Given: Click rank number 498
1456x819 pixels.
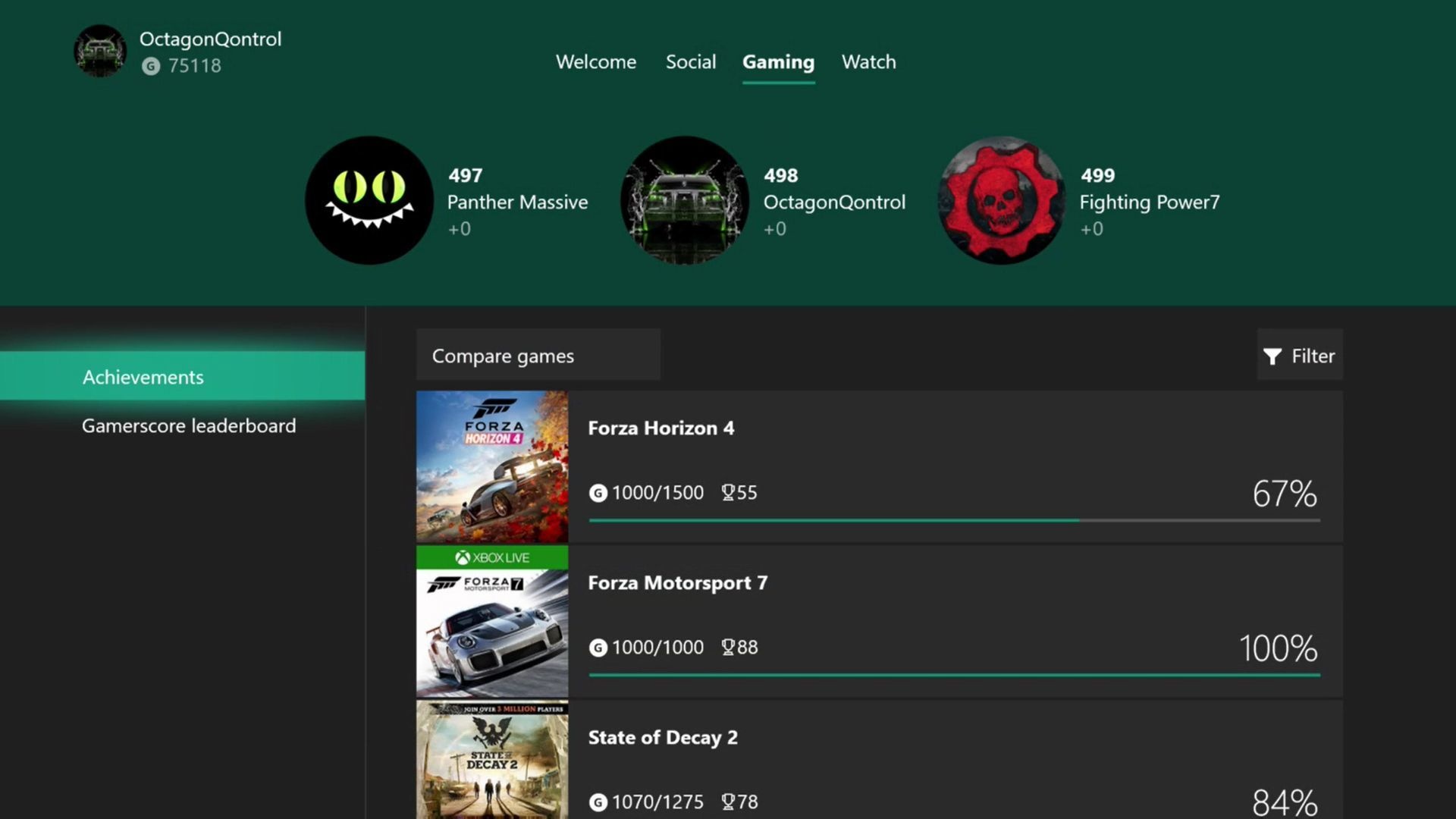Looking at the screenshot, I should [x=781, y=176].
